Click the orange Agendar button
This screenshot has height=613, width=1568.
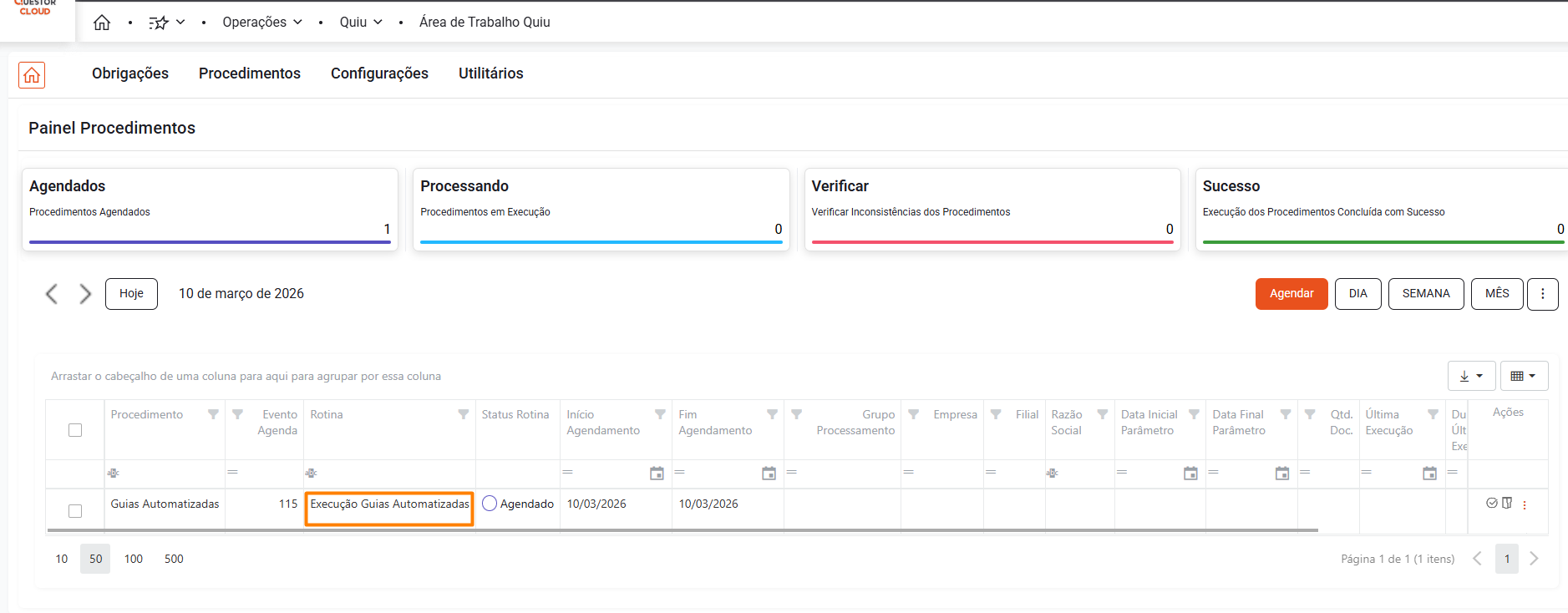tap(1291, 294)
